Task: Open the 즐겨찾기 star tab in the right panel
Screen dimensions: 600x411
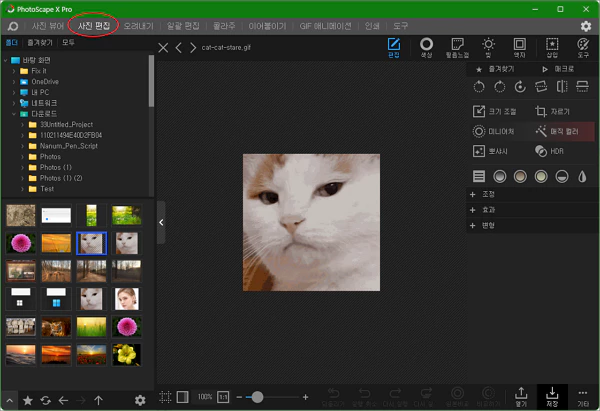Action: click(x=495, y=69)
